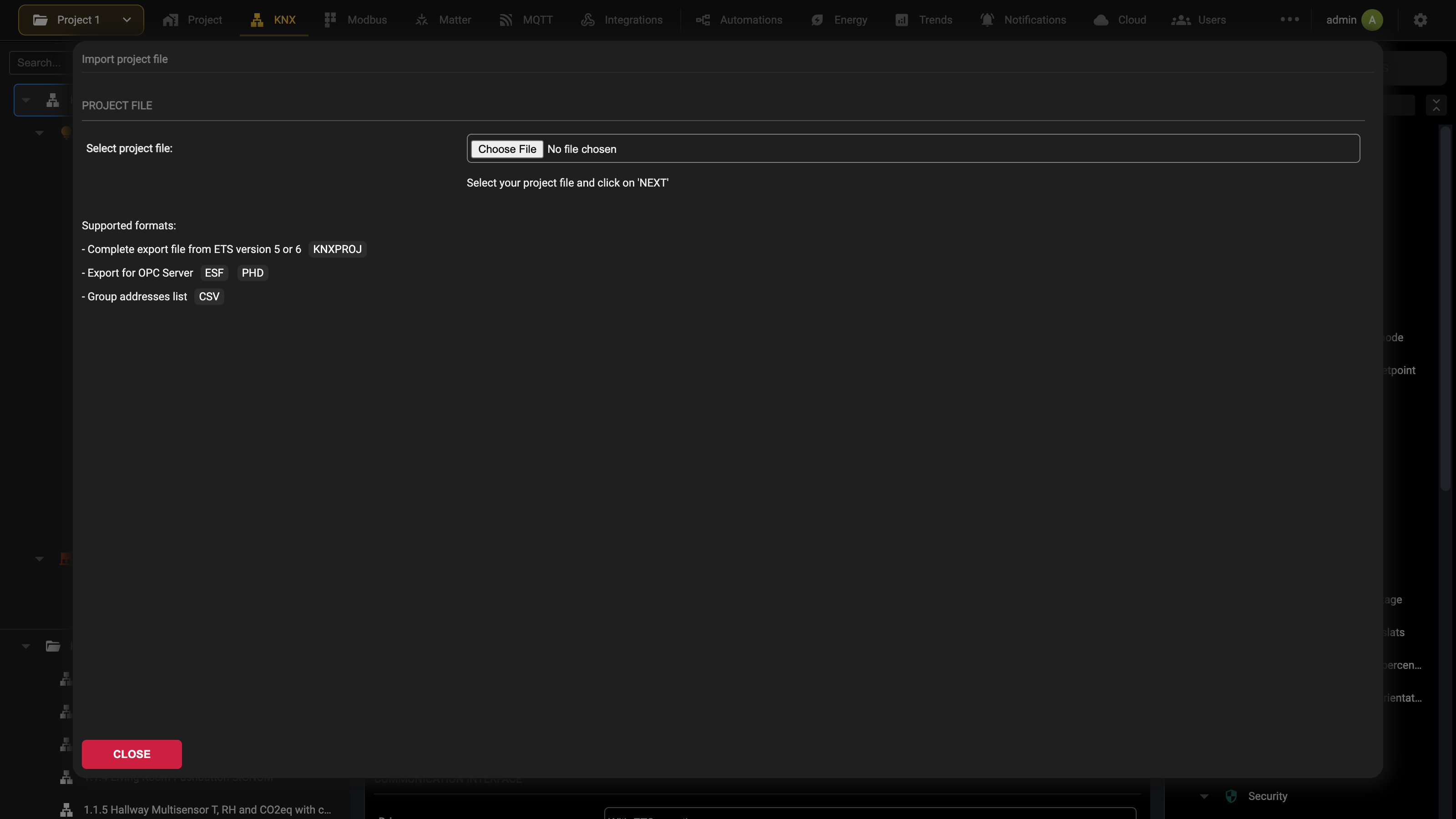This screenshot has width=1456, height=819.
Task: Open the settings gear icon
Action: [1421, 20]
